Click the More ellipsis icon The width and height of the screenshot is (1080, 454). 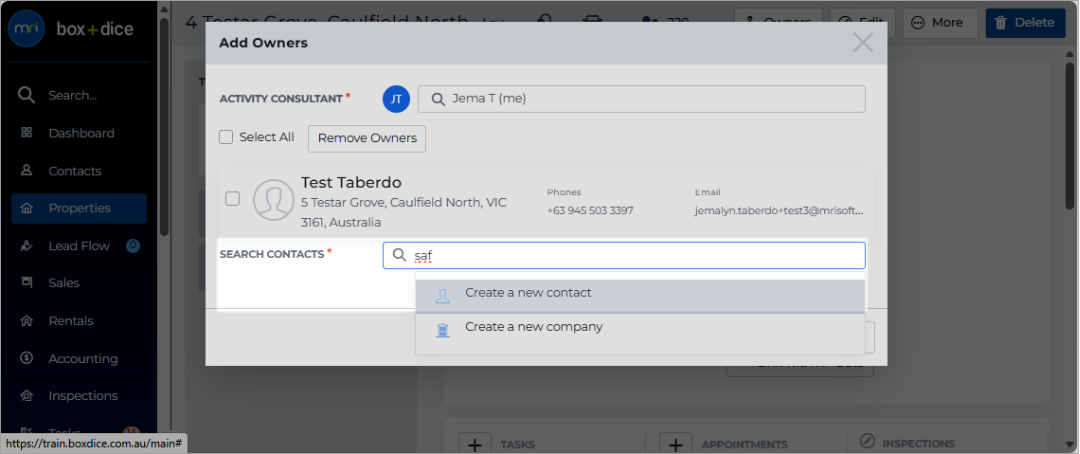coord(917,23)
